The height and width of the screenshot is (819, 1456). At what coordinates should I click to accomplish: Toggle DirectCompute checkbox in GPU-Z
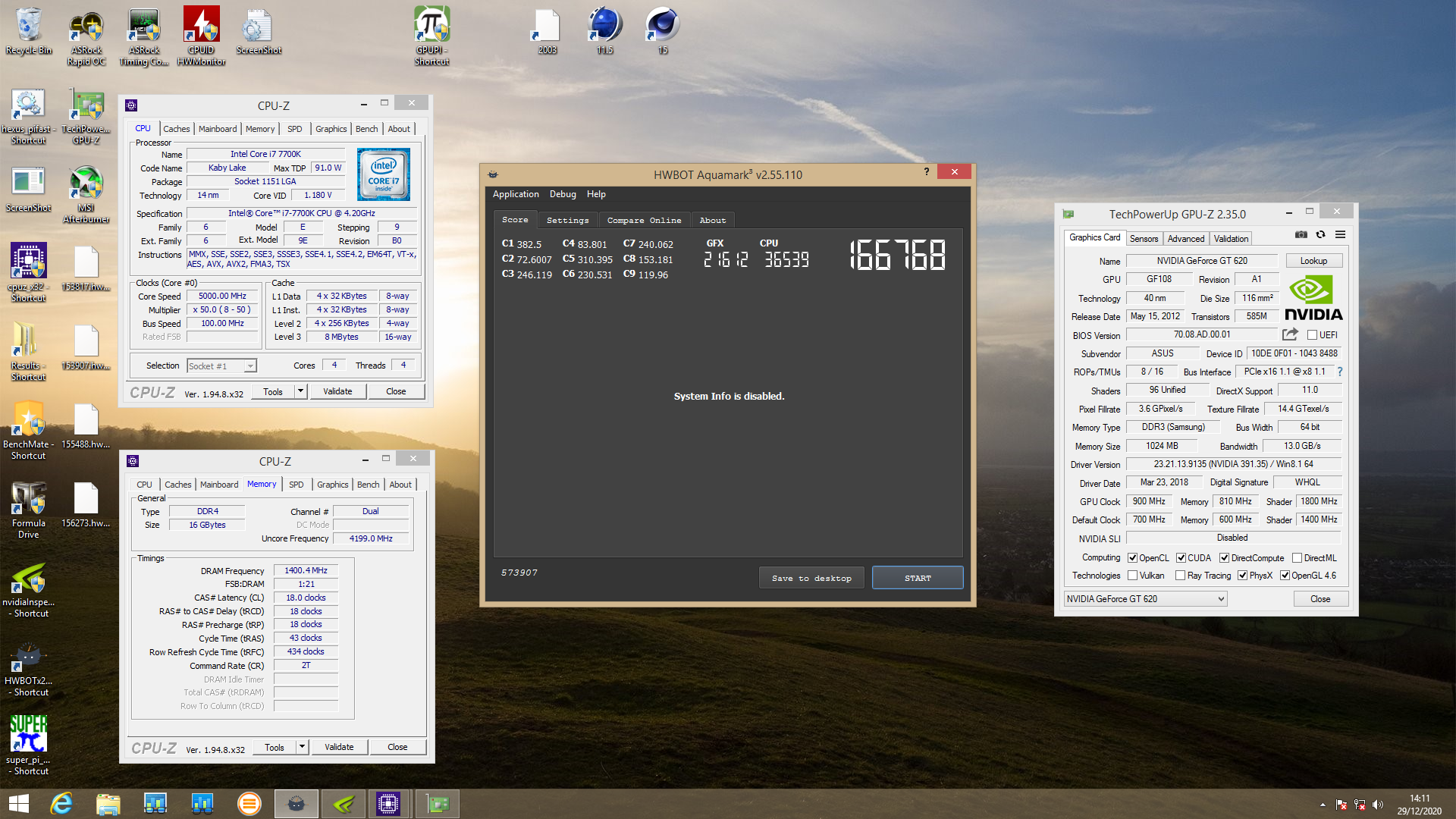point(1224,558)
